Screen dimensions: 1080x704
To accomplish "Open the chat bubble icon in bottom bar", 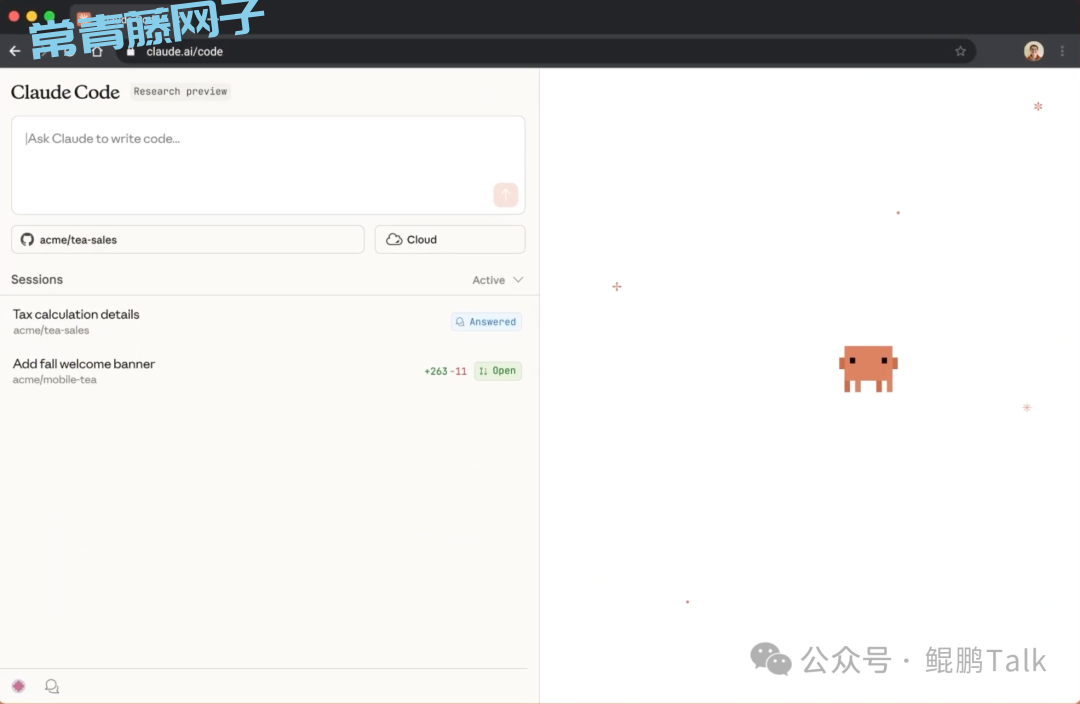I will 52,686.
